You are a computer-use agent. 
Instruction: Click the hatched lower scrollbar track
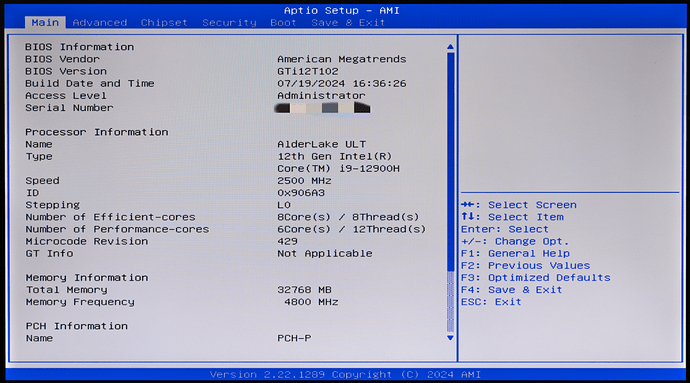point(450,302)
